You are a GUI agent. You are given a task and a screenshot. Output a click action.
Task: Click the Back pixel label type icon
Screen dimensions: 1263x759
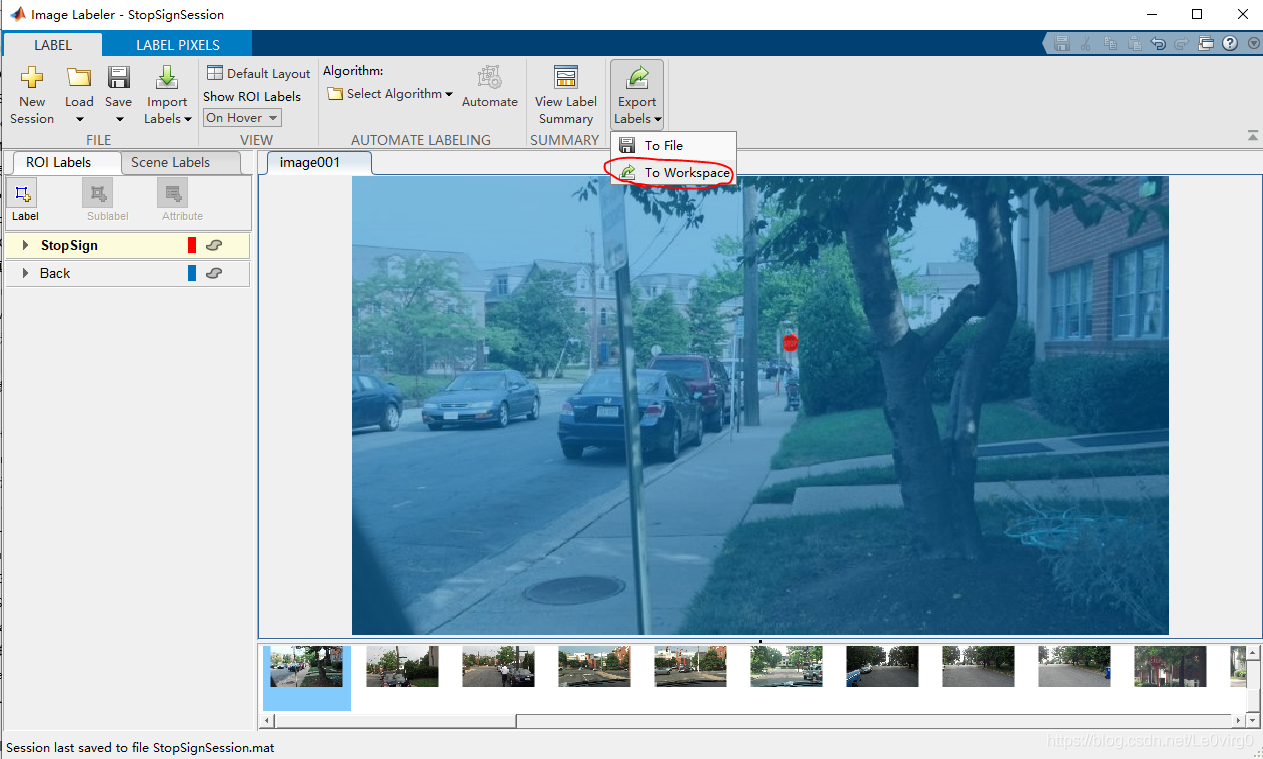(x=214, y=273)
